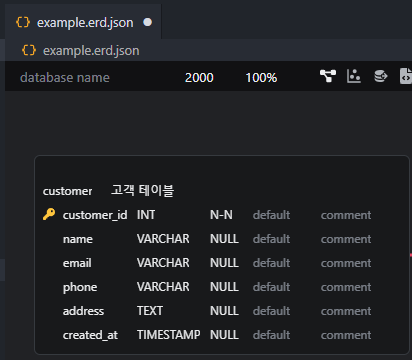The image size is (412, 360).
Task: Click comment field of created_at row
Action: [346, 335]
